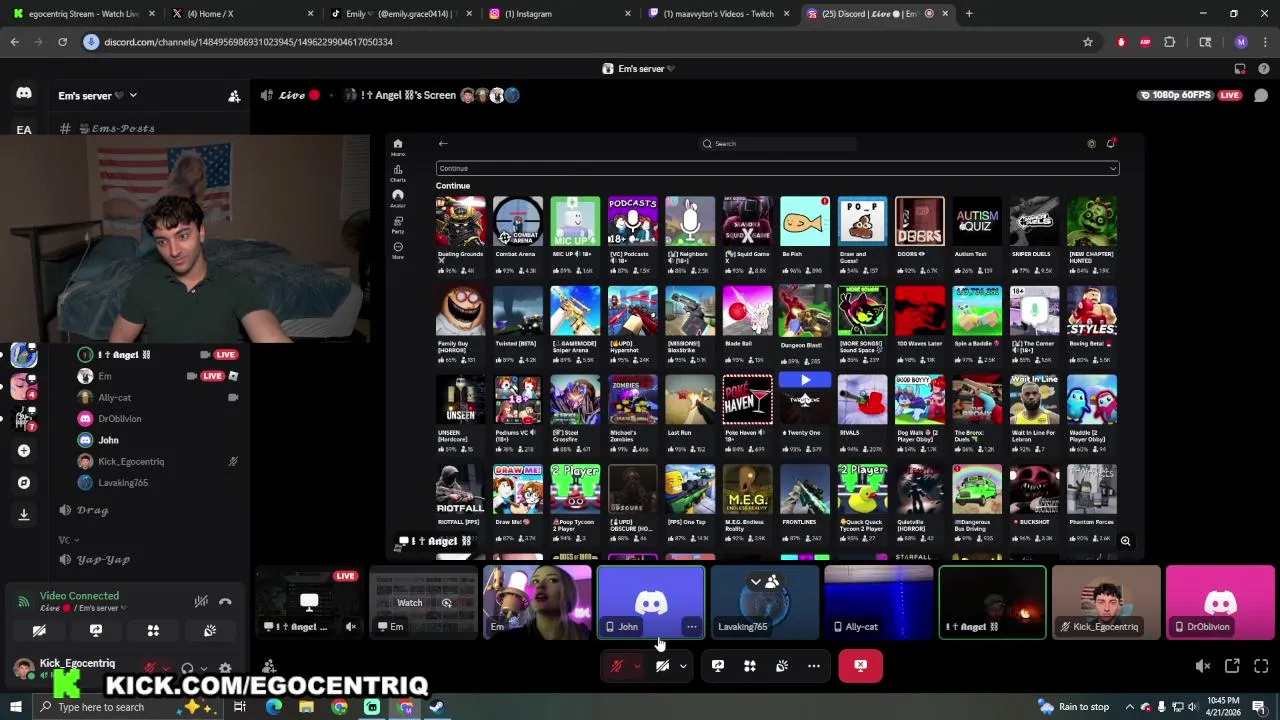Image resolution: width=1280 pixels, height=720 pixels.
Task: Share your screen from voice connection panel
Action: 96,631
